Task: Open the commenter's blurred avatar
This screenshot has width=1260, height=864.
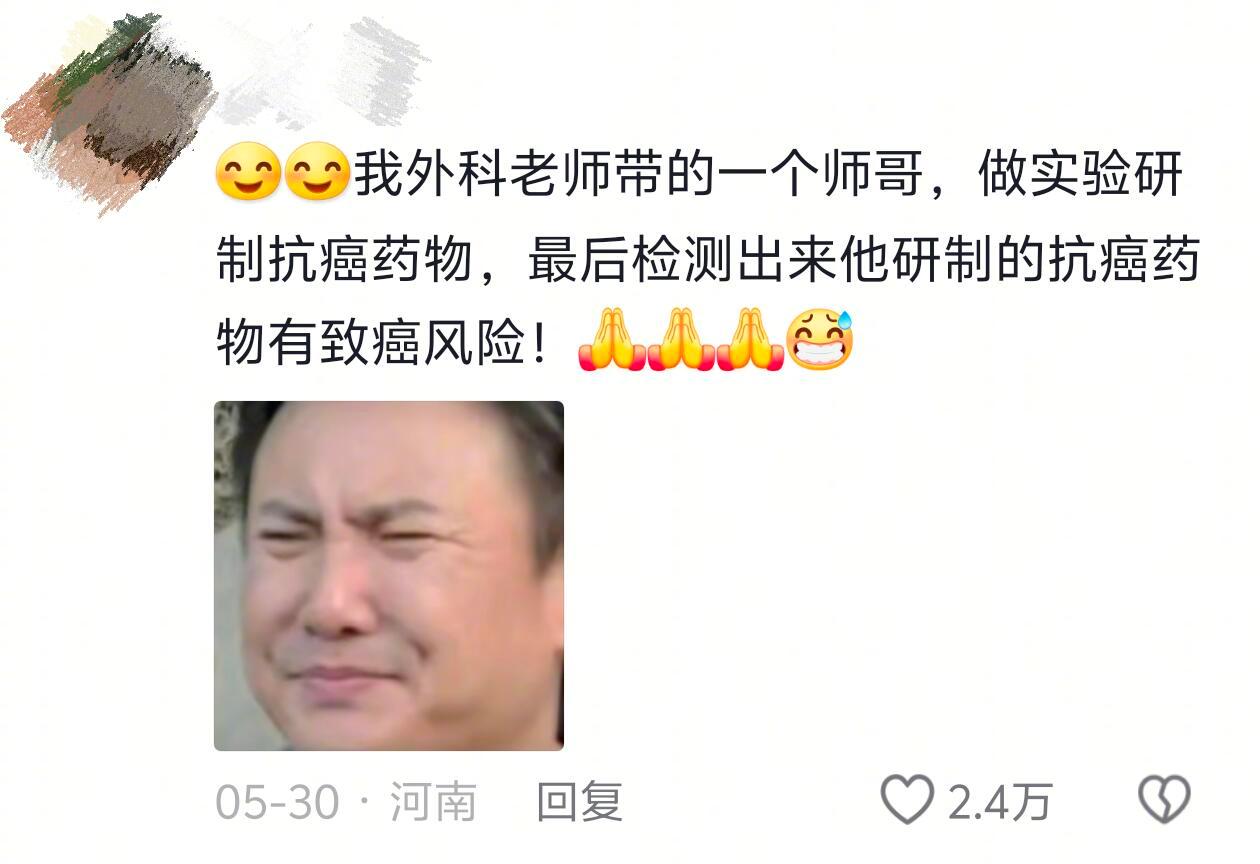Action: [110, 112]
